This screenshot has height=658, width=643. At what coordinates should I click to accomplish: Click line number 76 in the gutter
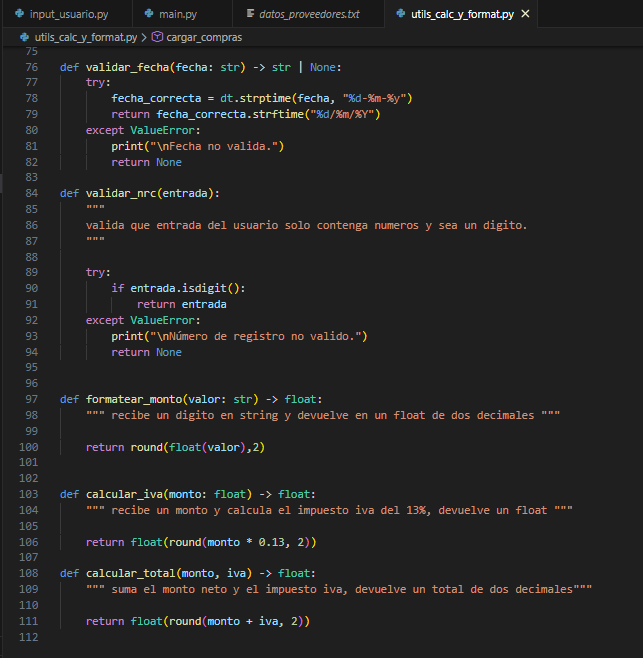point(30,67)
